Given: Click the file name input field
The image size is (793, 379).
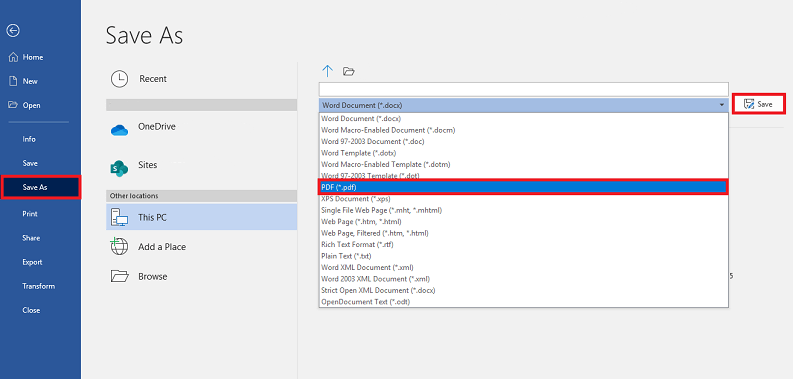Looking at the screenshot, I should coord(523,90).
